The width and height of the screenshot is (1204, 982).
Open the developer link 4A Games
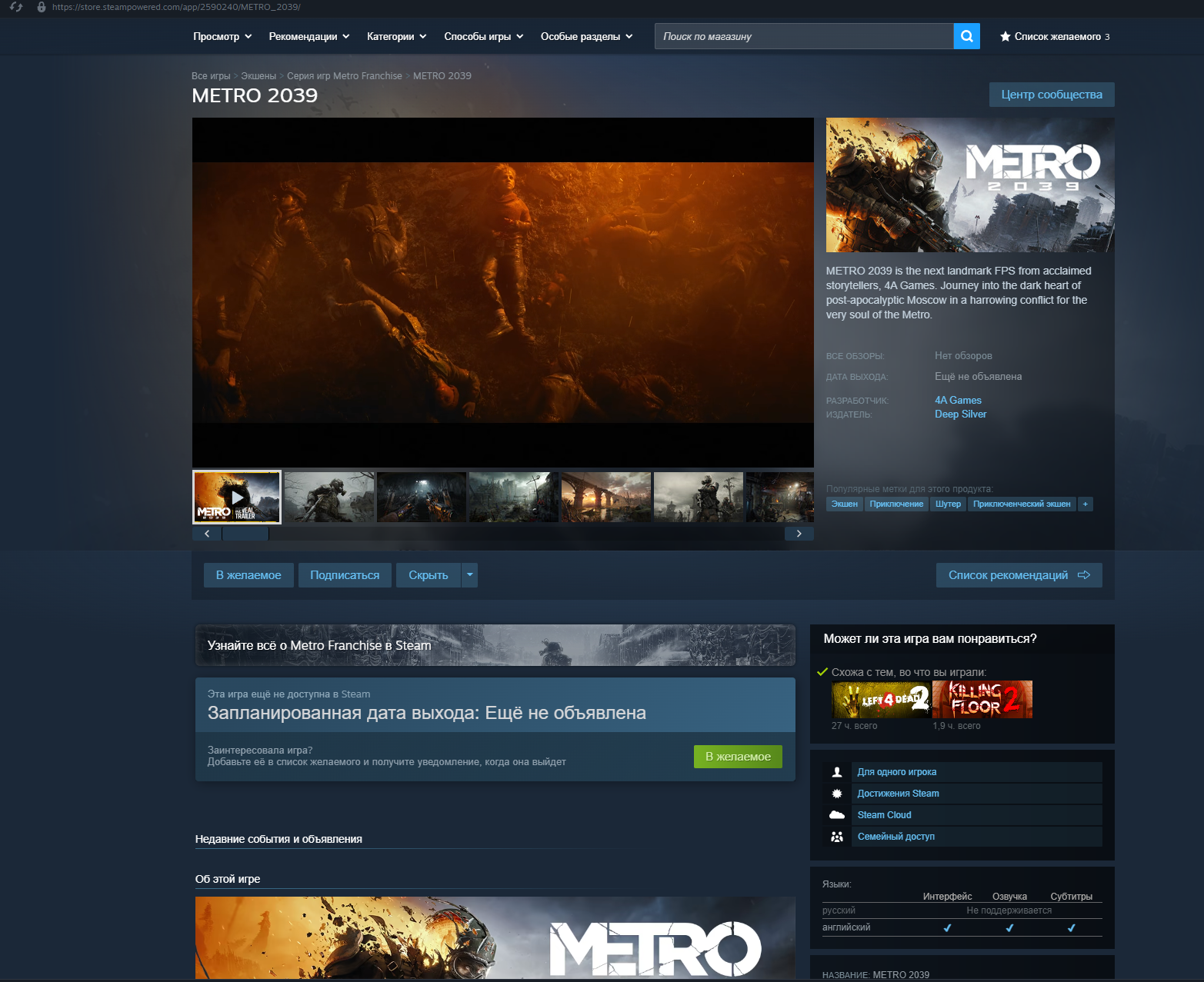958,401
